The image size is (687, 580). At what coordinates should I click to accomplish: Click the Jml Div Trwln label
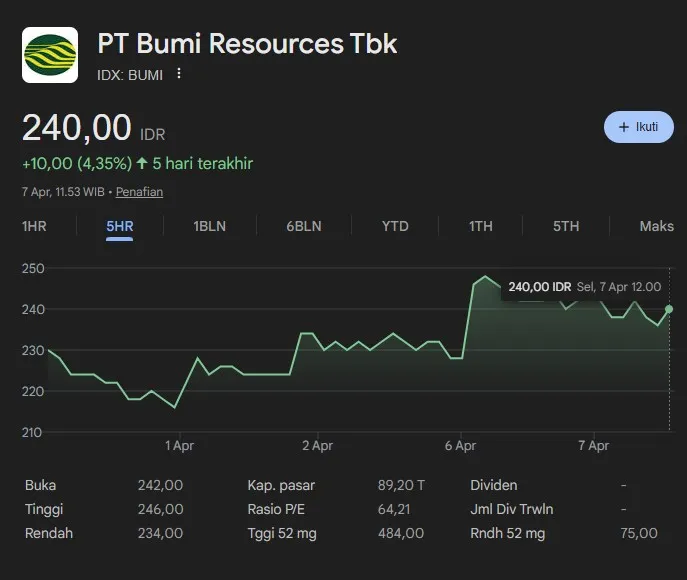click(511, 509)
